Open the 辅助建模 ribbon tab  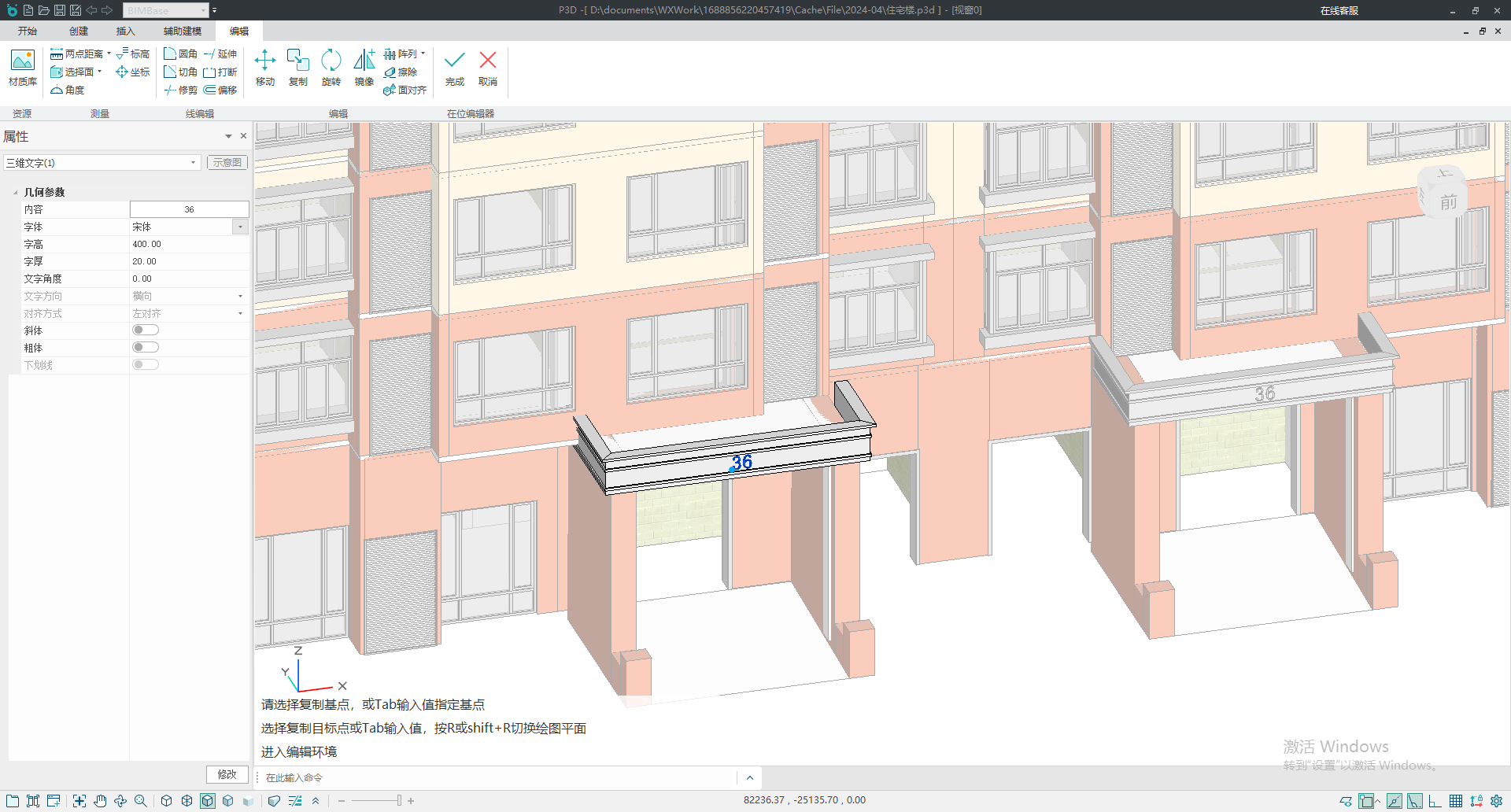tap(183, 31)
